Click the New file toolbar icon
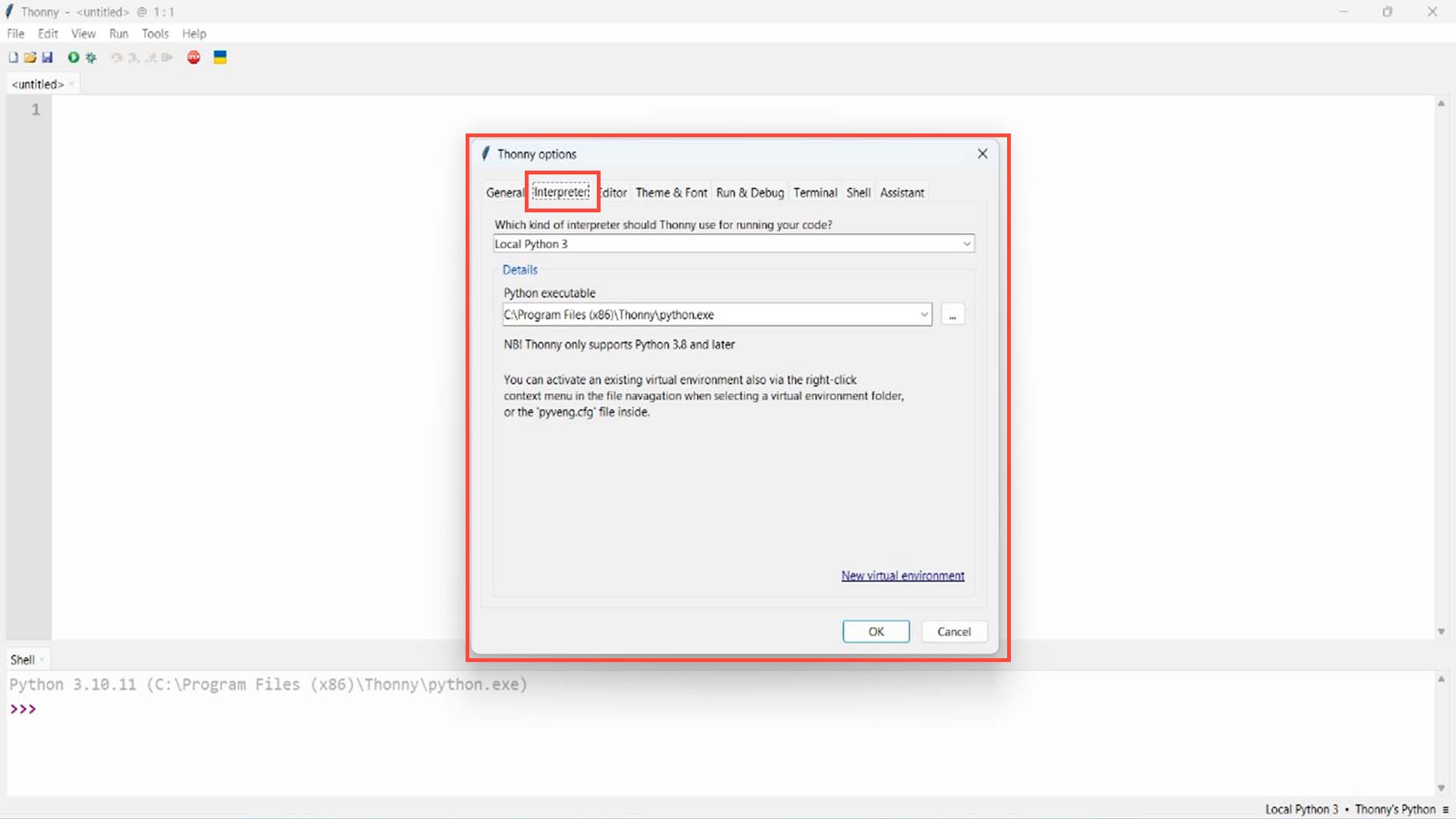The width and height of the screenshot is (1456, 819). [13, 58]
